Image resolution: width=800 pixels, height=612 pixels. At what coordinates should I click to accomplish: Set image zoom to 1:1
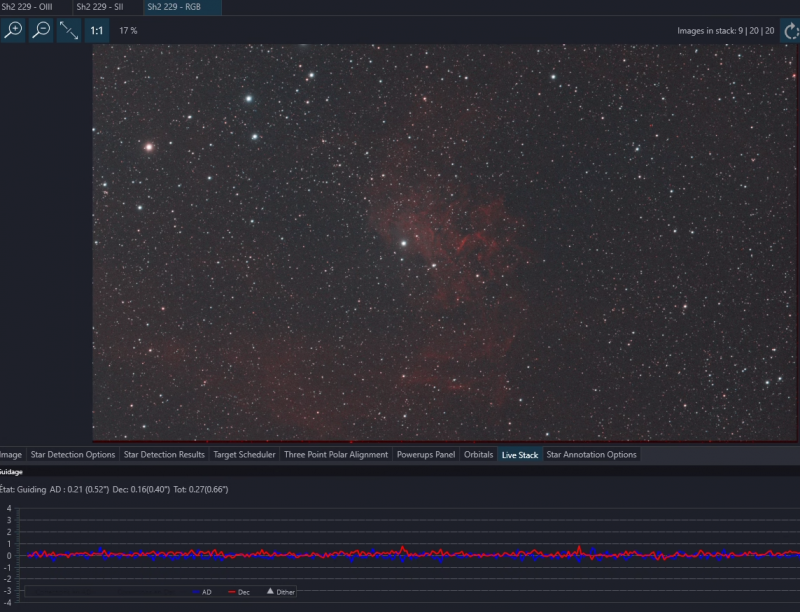click(x=96, y=30)
